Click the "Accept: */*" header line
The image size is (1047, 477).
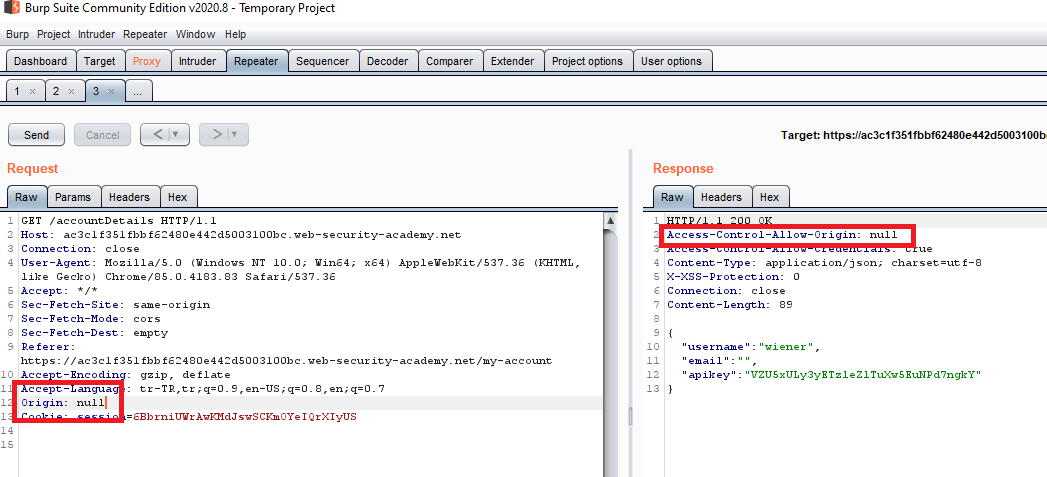pos(59,291)
